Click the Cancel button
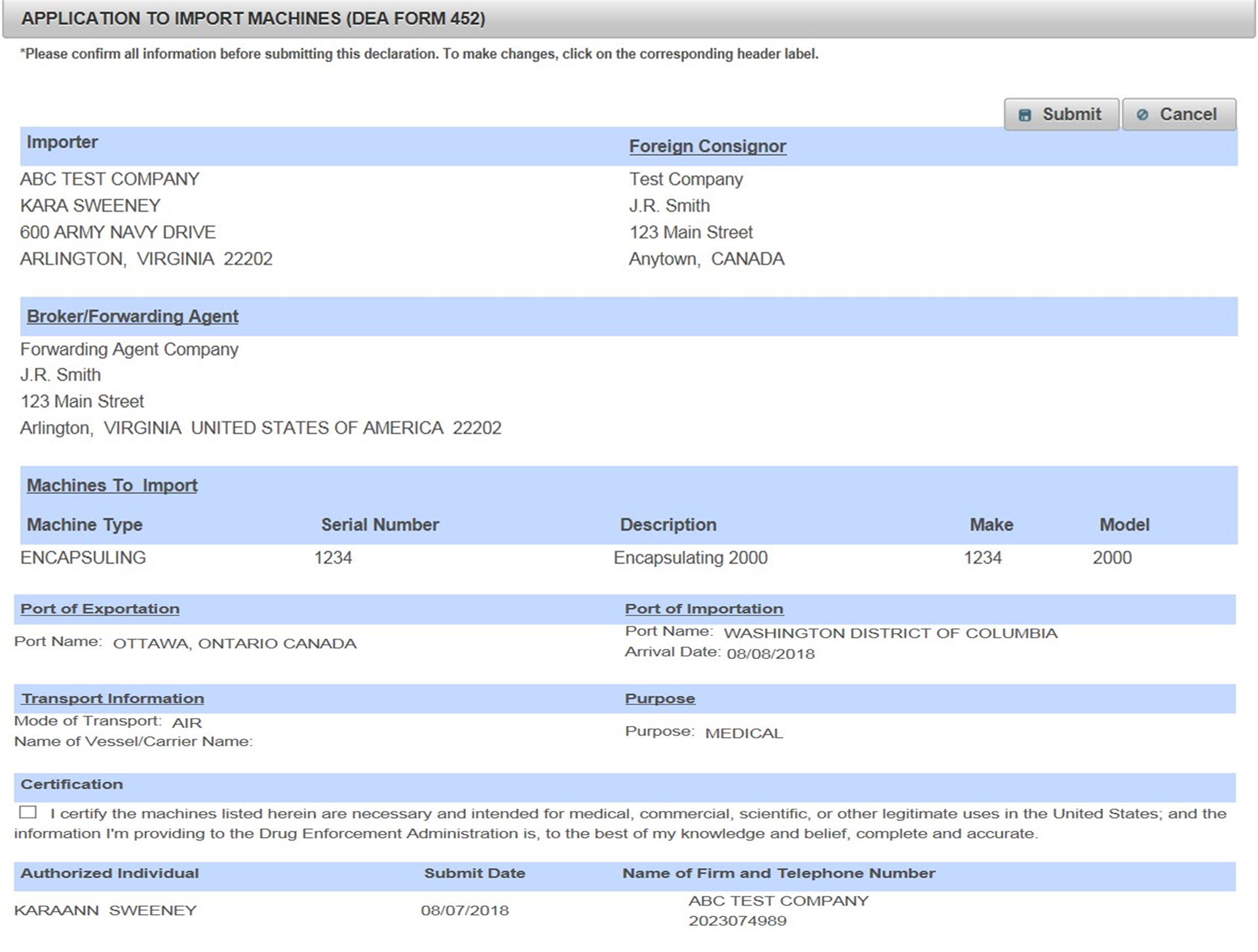The image size is (1258, 952). 1178,115
